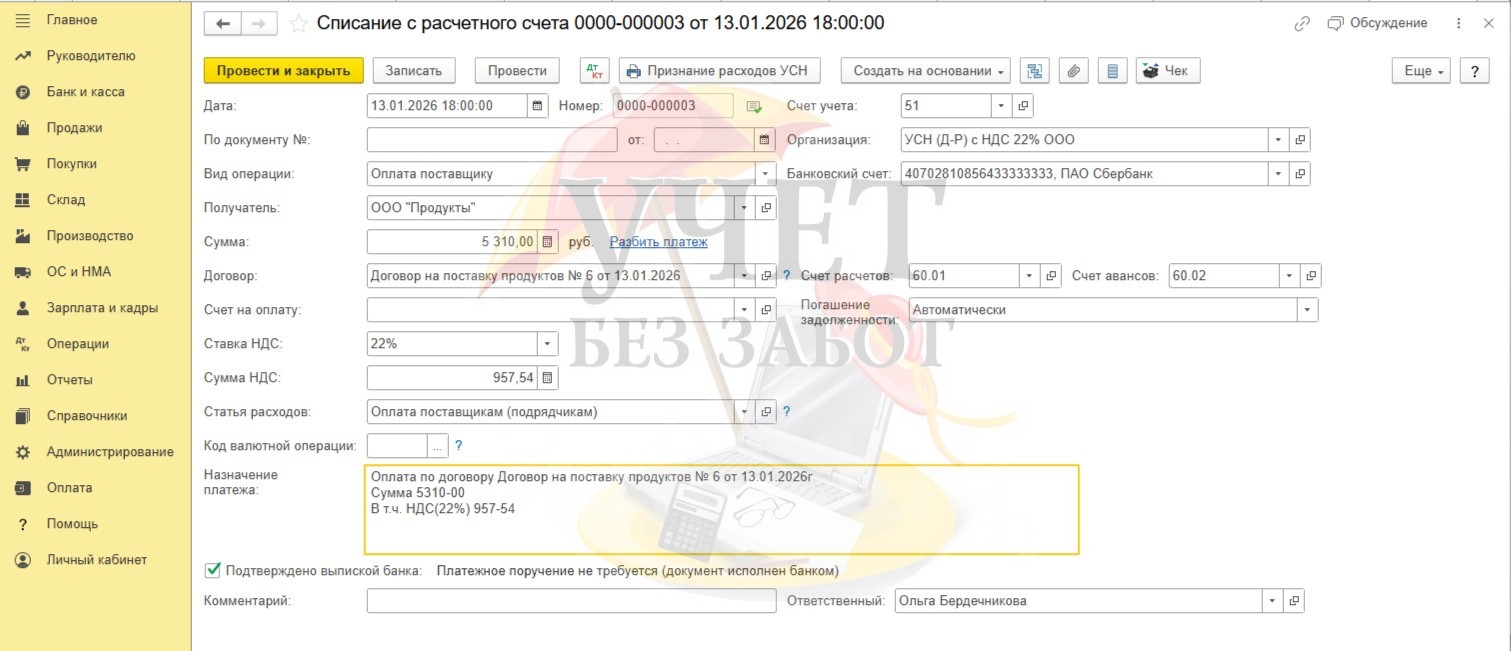Open the three-dot more options menu
Image resolution: width=1511 pixels, height=651 pixels.
(1459, 23)
